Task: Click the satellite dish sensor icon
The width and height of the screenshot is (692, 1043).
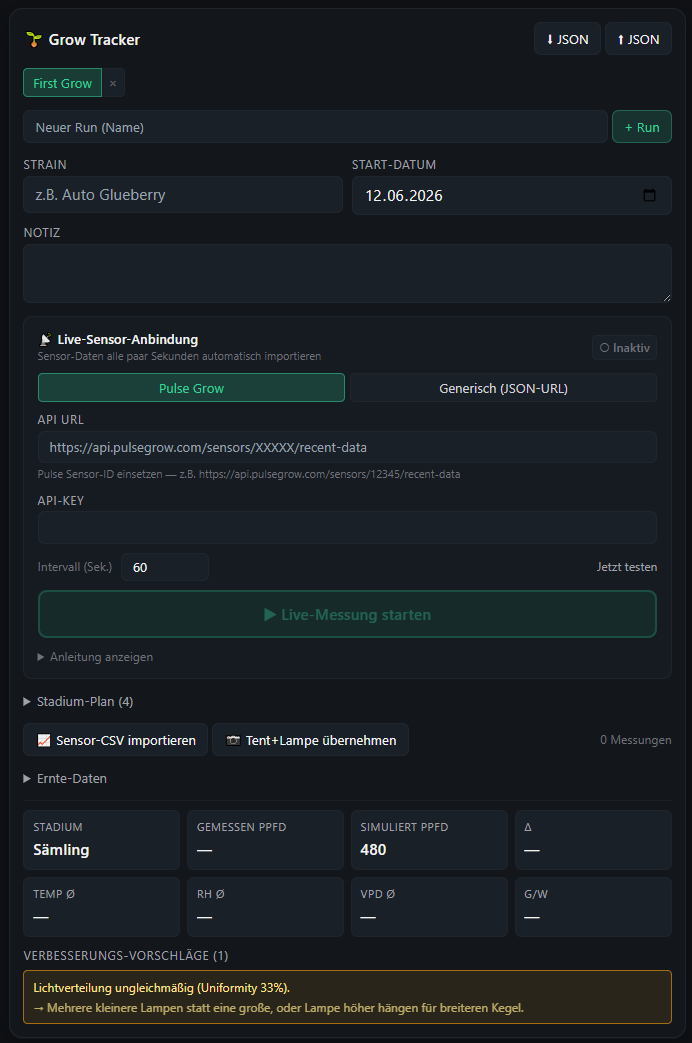Action: (x=45, y=340)
